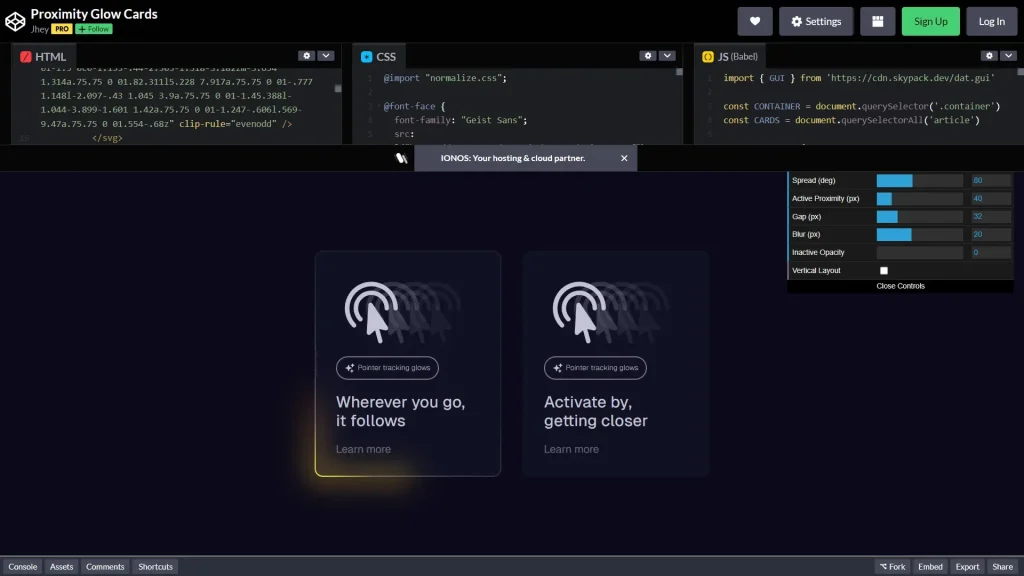Viewport: 1024px width, 576px height.
Task: Follow the author Jhey
Action: pyautogui.click(x=91, y=29)
